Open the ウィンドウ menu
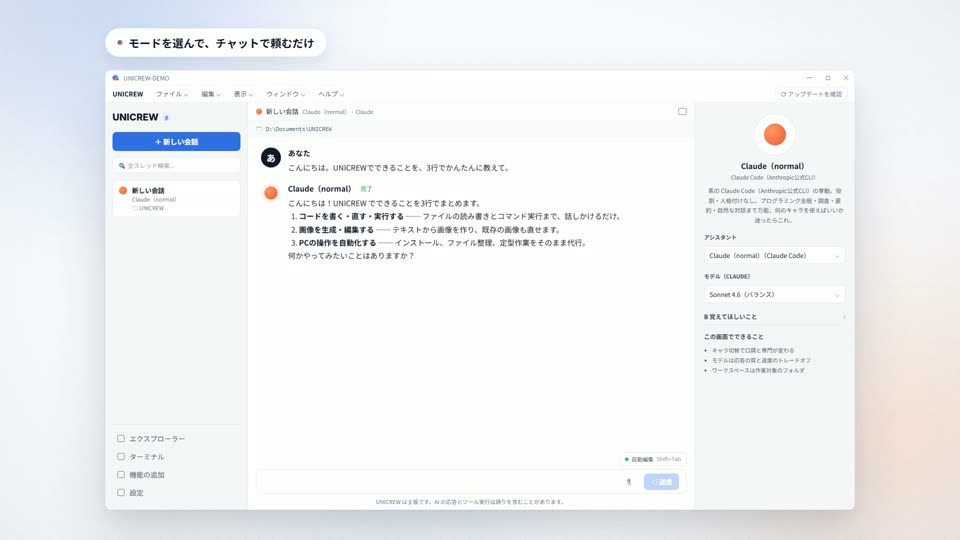960x540 pixels. [285, 94]
